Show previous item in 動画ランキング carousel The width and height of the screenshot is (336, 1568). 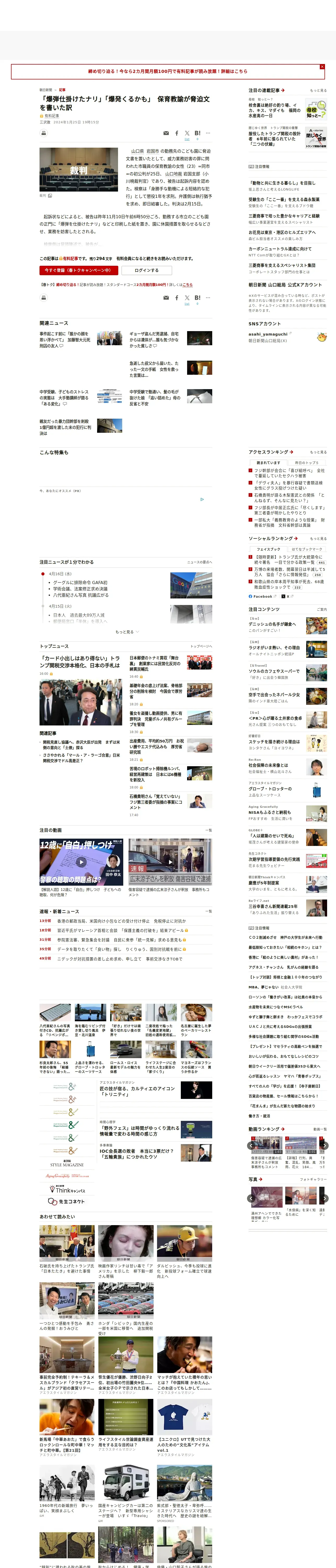[251, 1146]
